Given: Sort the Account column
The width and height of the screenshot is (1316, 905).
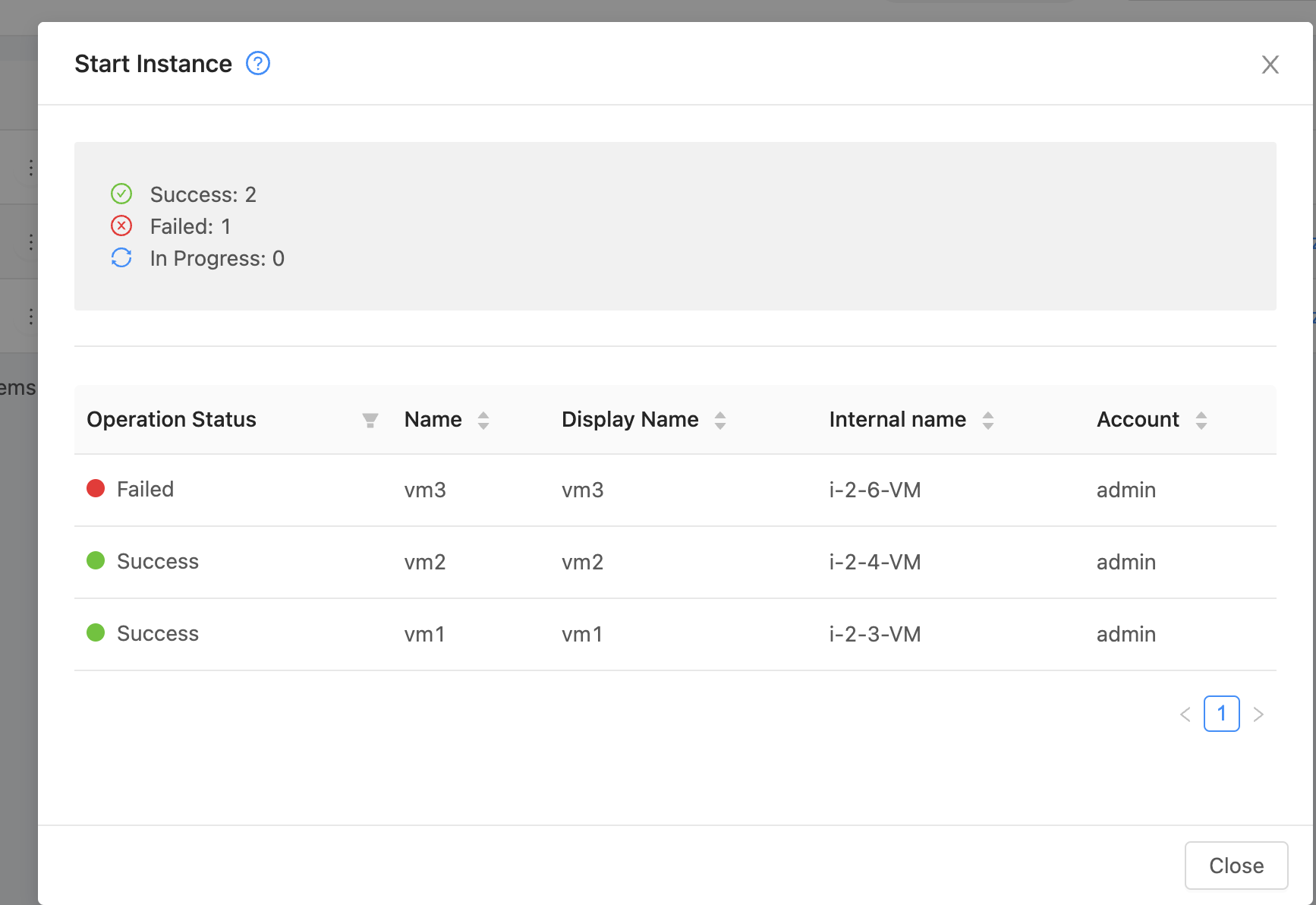Looking at the screenshot, I should pyautogui.click(x=1201, y=420).
